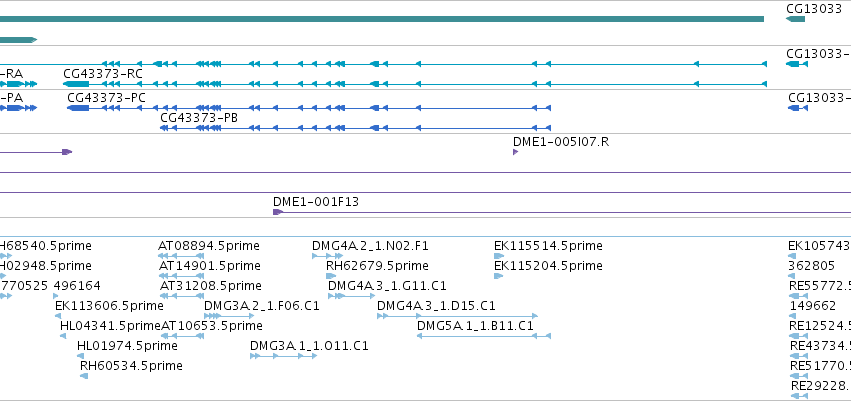Select the DMG4A.3_1.D15.C1 alignment line
851x401 pixels.
[458, 316]
